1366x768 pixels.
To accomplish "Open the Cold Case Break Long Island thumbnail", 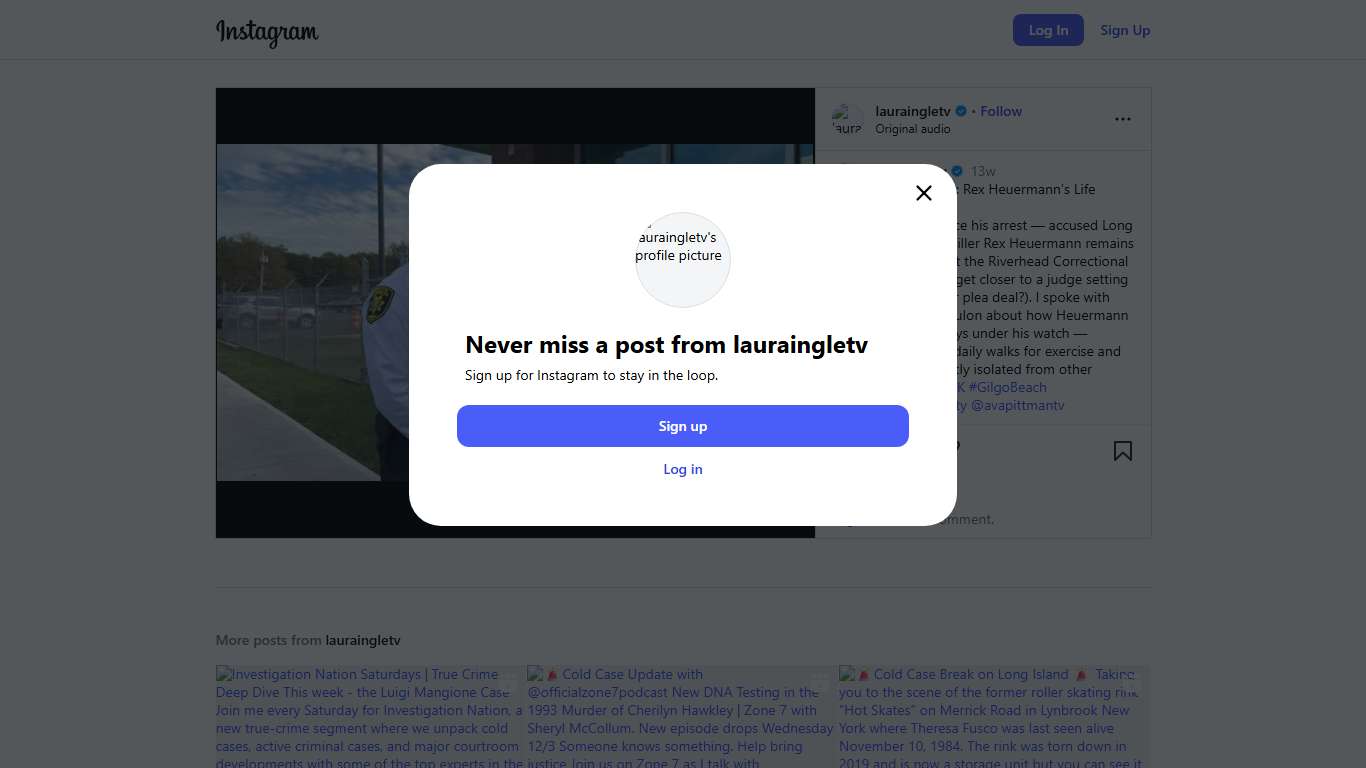I will (x=993, y=716).
